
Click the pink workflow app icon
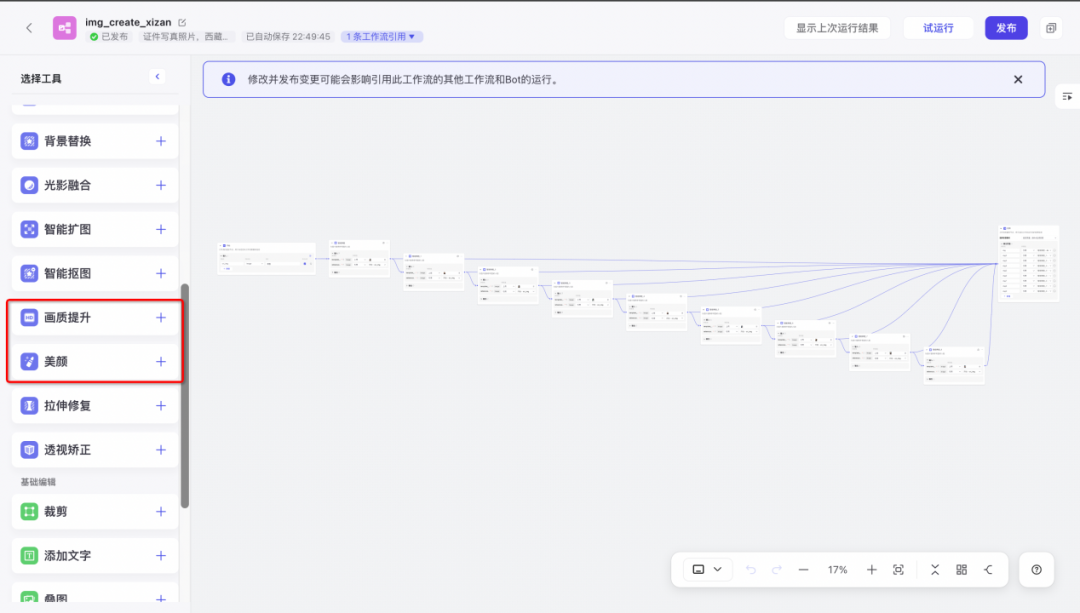65,28
